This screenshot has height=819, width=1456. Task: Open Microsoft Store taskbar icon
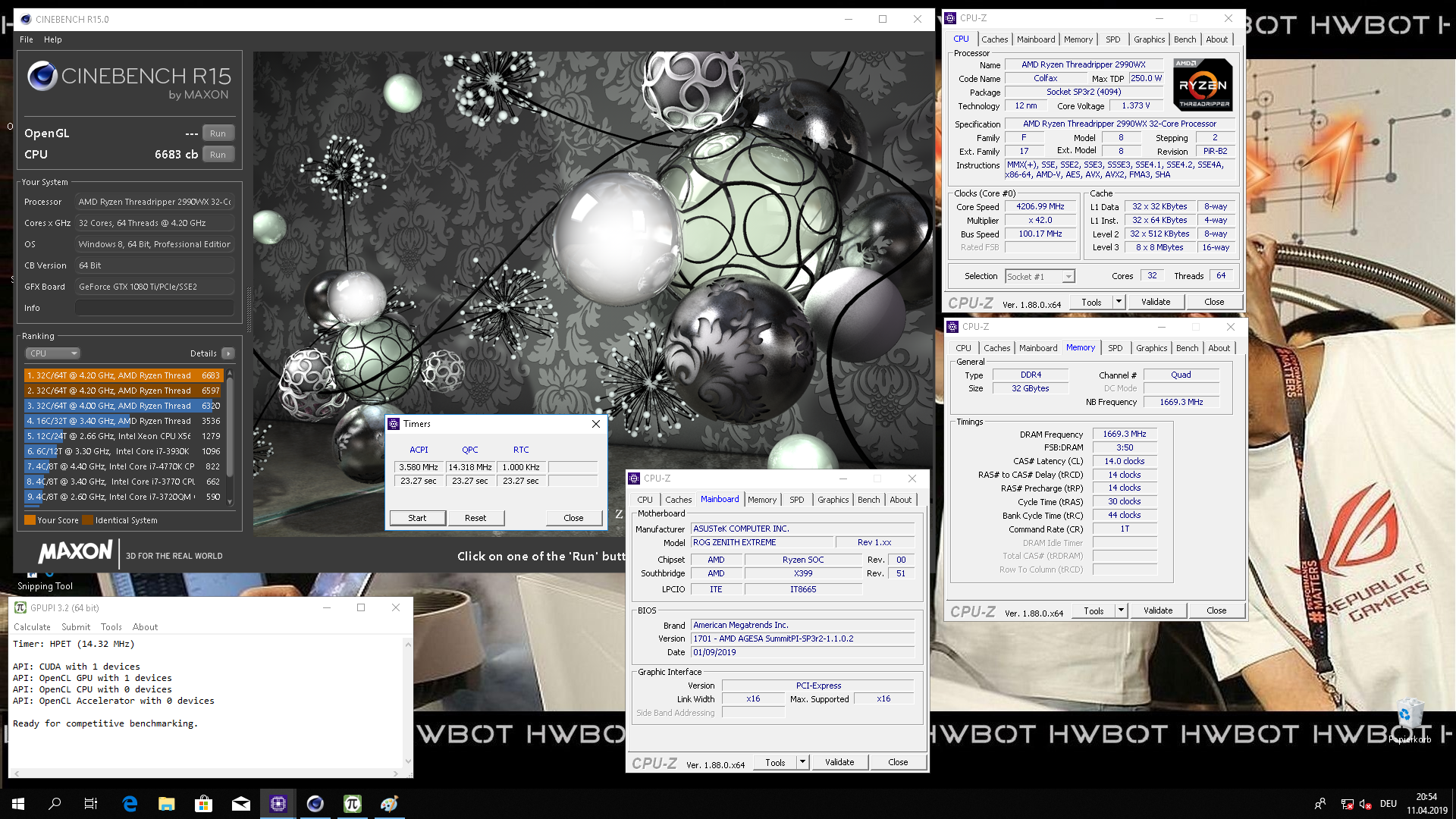tap(203, 804)
